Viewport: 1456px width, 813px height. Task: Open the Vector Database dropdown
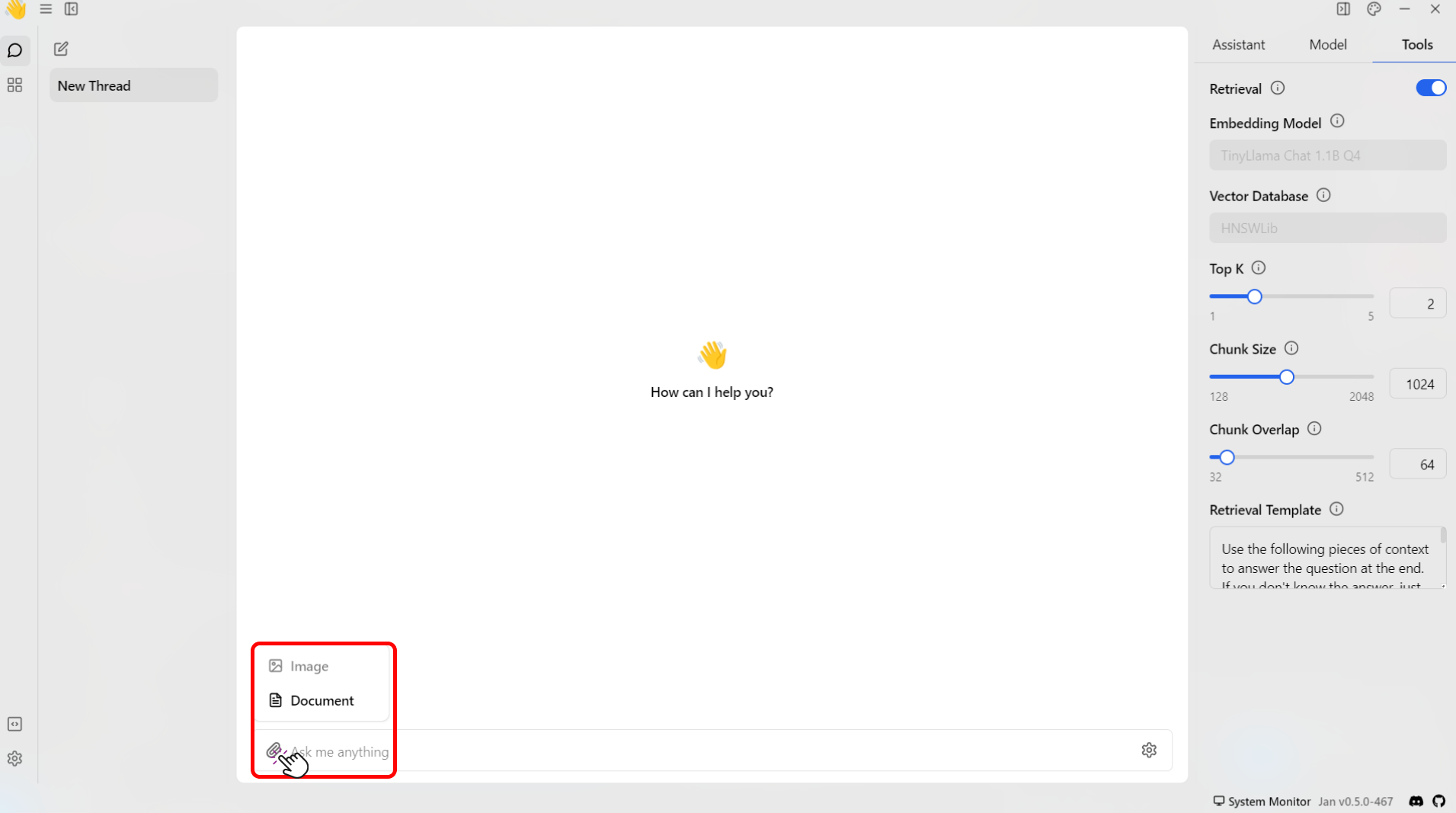pos(1327,228)
